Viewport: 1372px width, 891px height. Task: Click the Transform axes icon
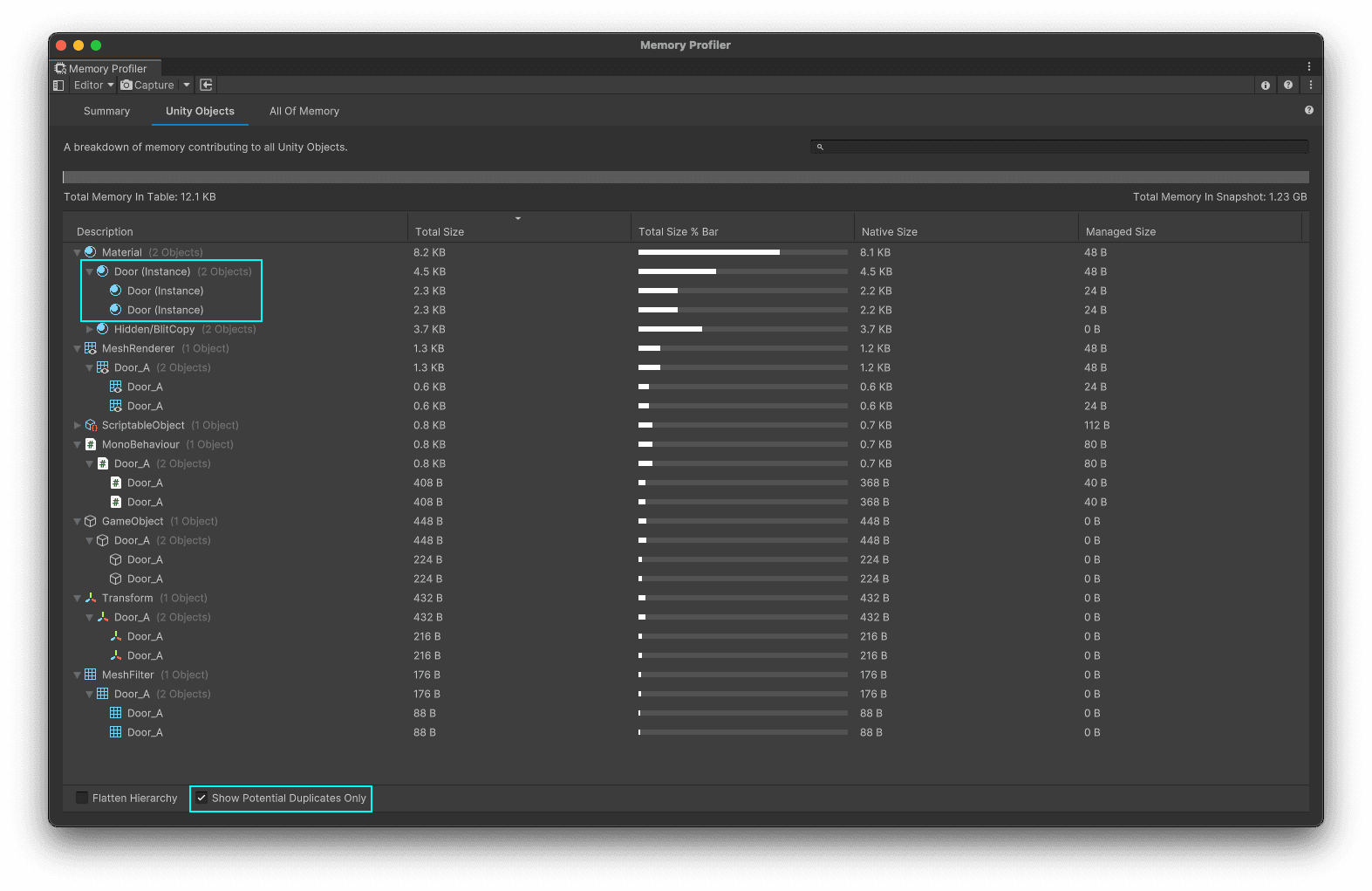(91, 598)
